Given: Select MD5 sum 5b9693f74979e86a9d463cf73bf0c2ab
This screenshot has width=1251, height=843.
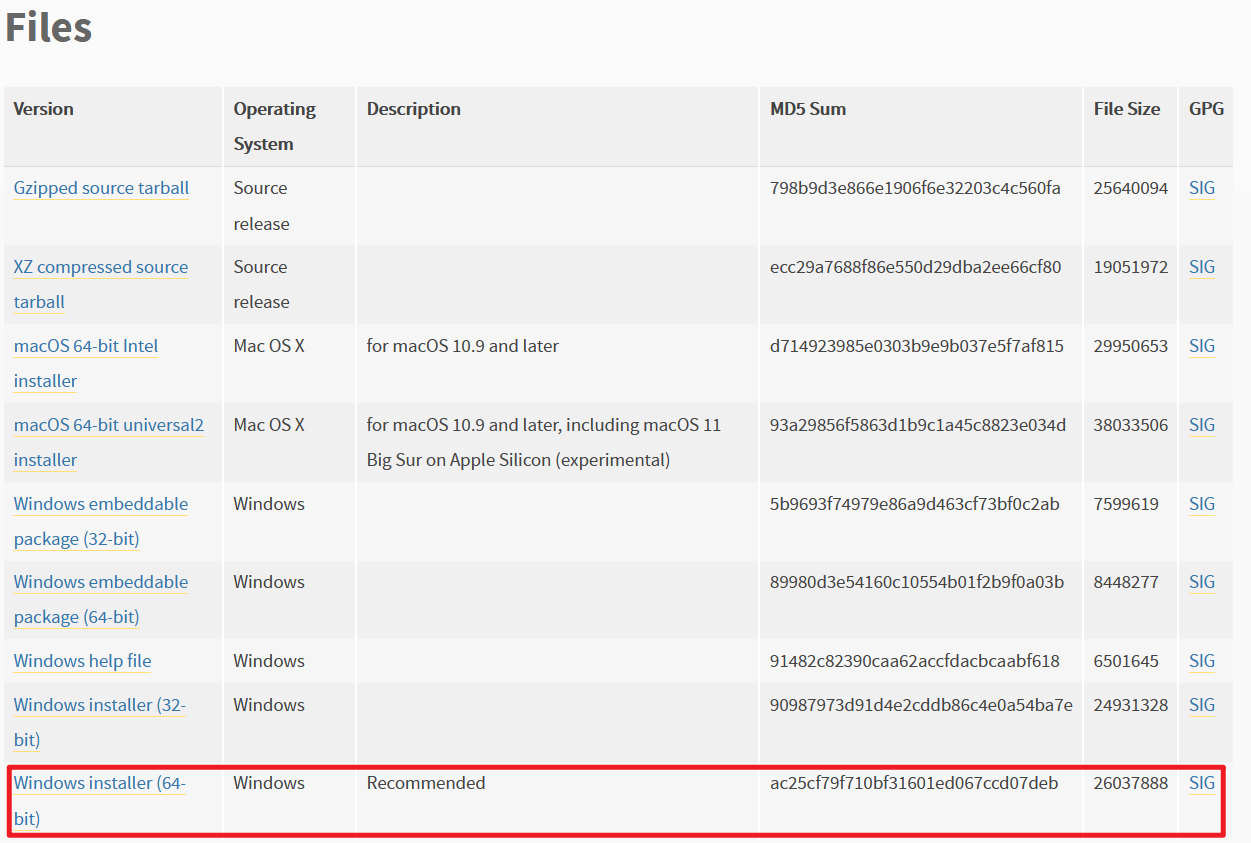Looking at the screenshot, I should (x=915, y=504).
